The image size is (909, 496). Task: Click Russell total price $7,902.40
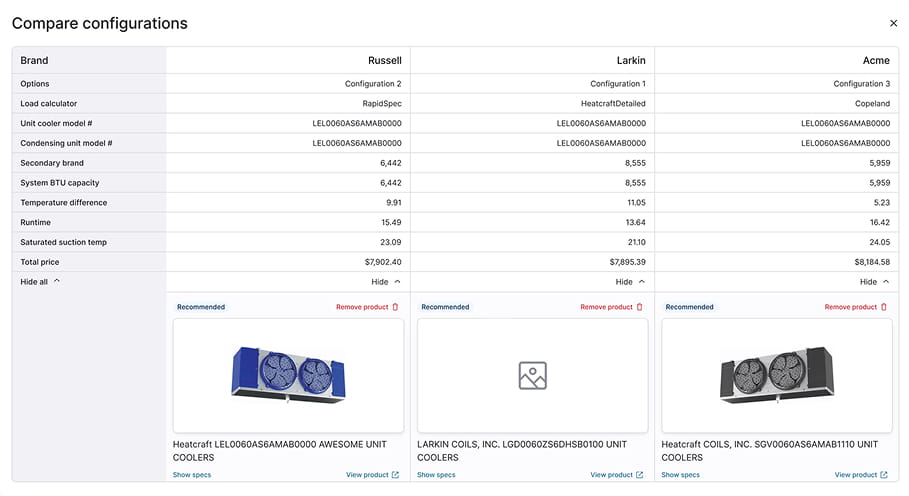383,262
